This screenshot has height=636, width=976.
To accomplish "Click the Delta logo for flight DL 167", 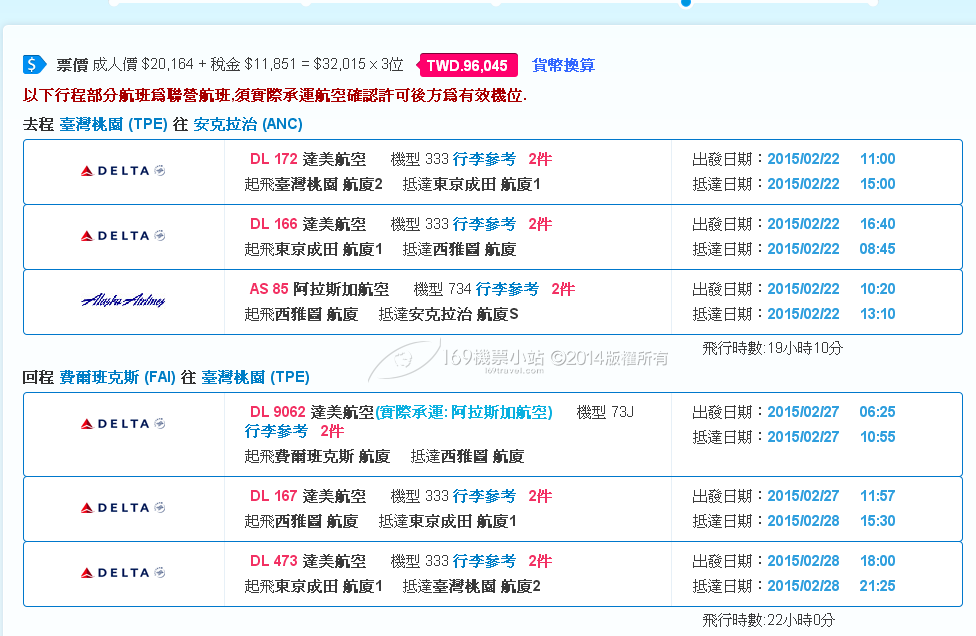I will (x=123, y=508).
